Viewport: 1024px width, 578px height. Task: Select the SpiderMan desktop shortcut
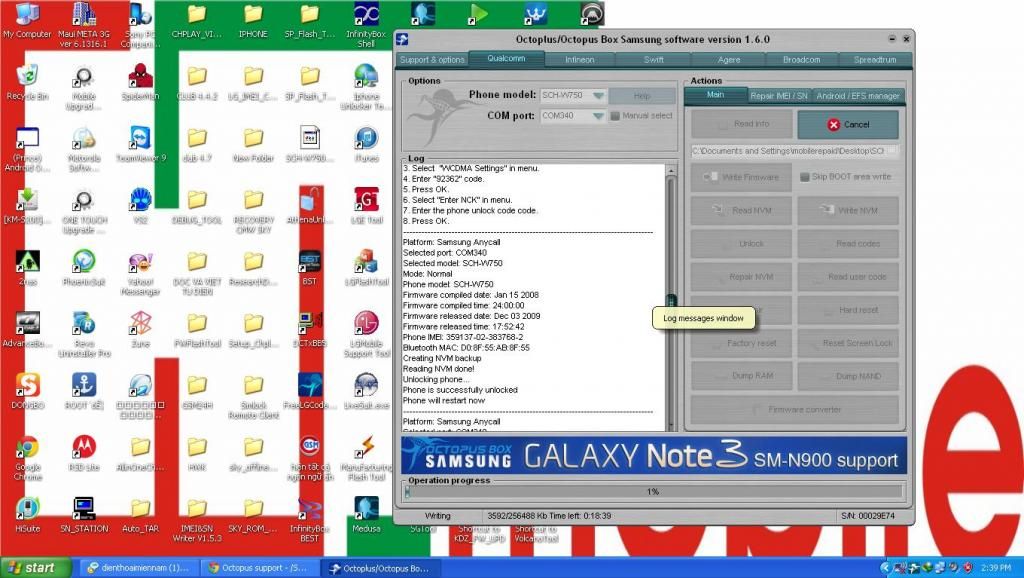(140, 82)
